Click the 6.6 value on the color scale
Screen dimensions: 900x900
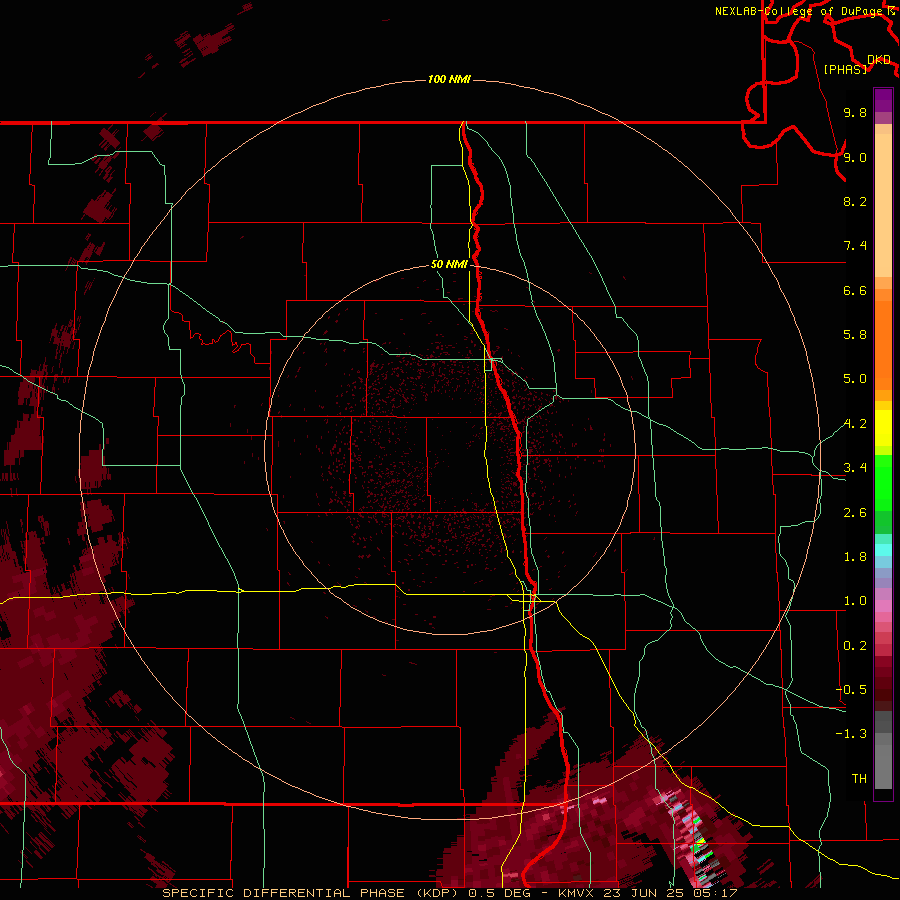[855, 290]
